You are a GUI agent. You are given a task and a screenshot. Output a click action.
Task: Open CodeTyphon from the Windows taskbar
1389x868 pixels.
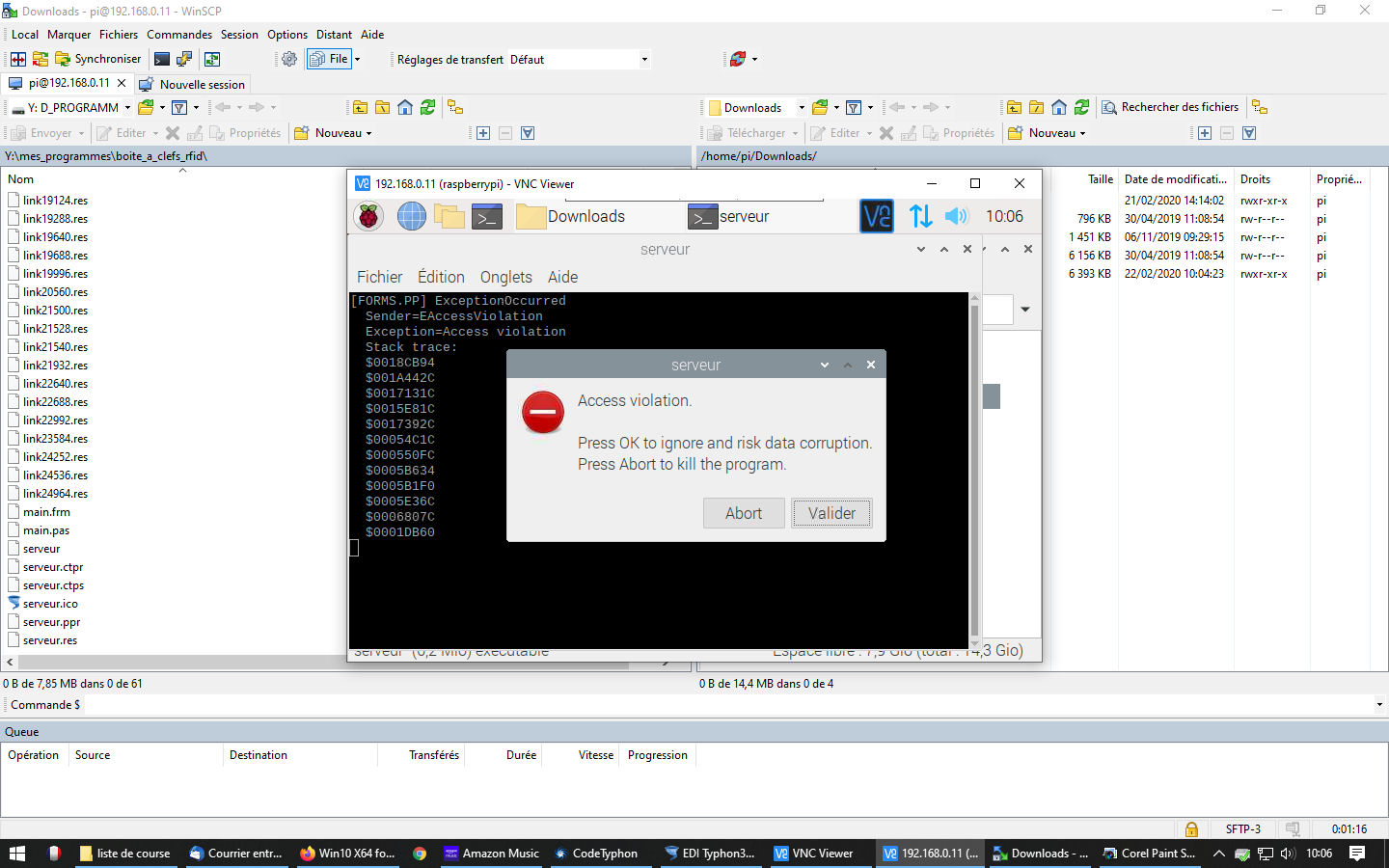(595, 854)
